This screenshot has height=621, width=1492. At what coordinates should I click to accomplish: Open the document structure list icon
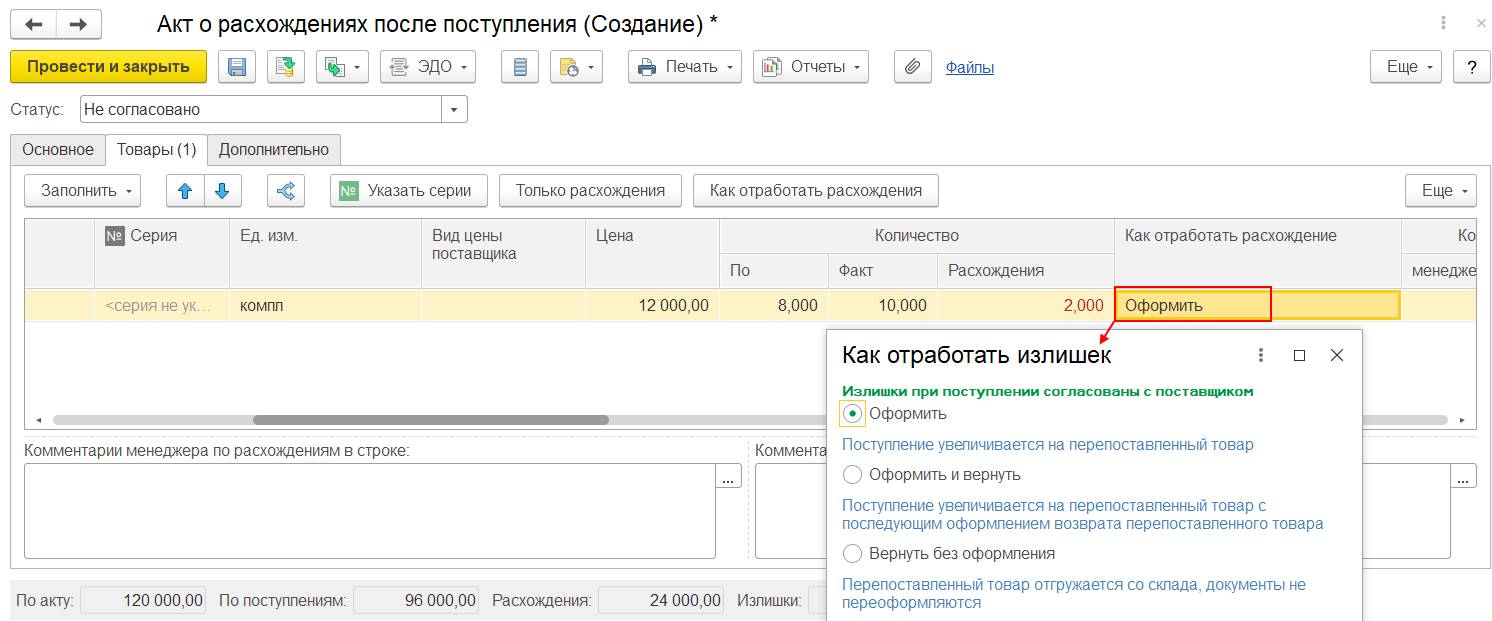point(519,67)
